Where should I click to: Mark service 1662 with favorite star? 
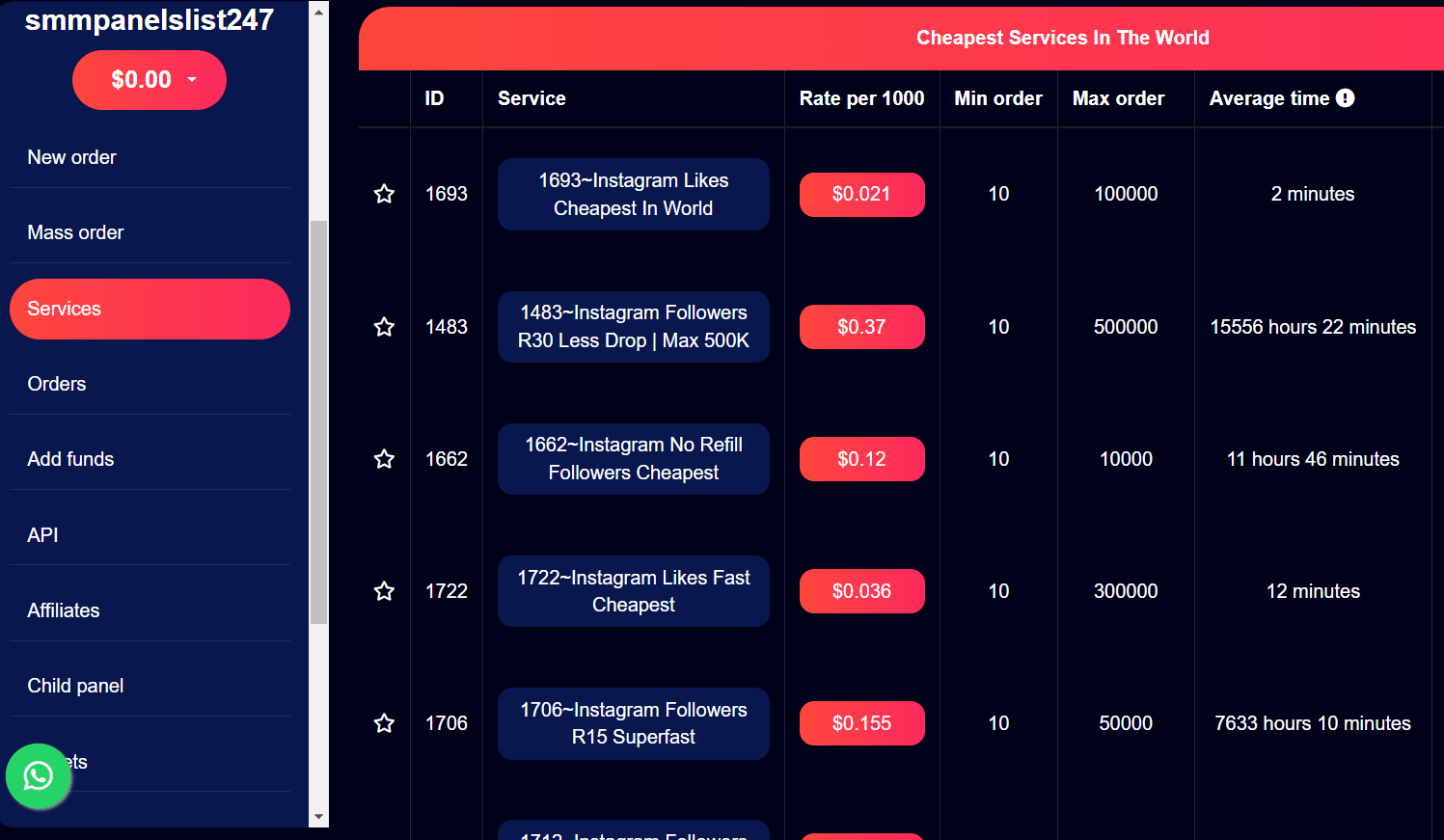(x=384, y=459)
